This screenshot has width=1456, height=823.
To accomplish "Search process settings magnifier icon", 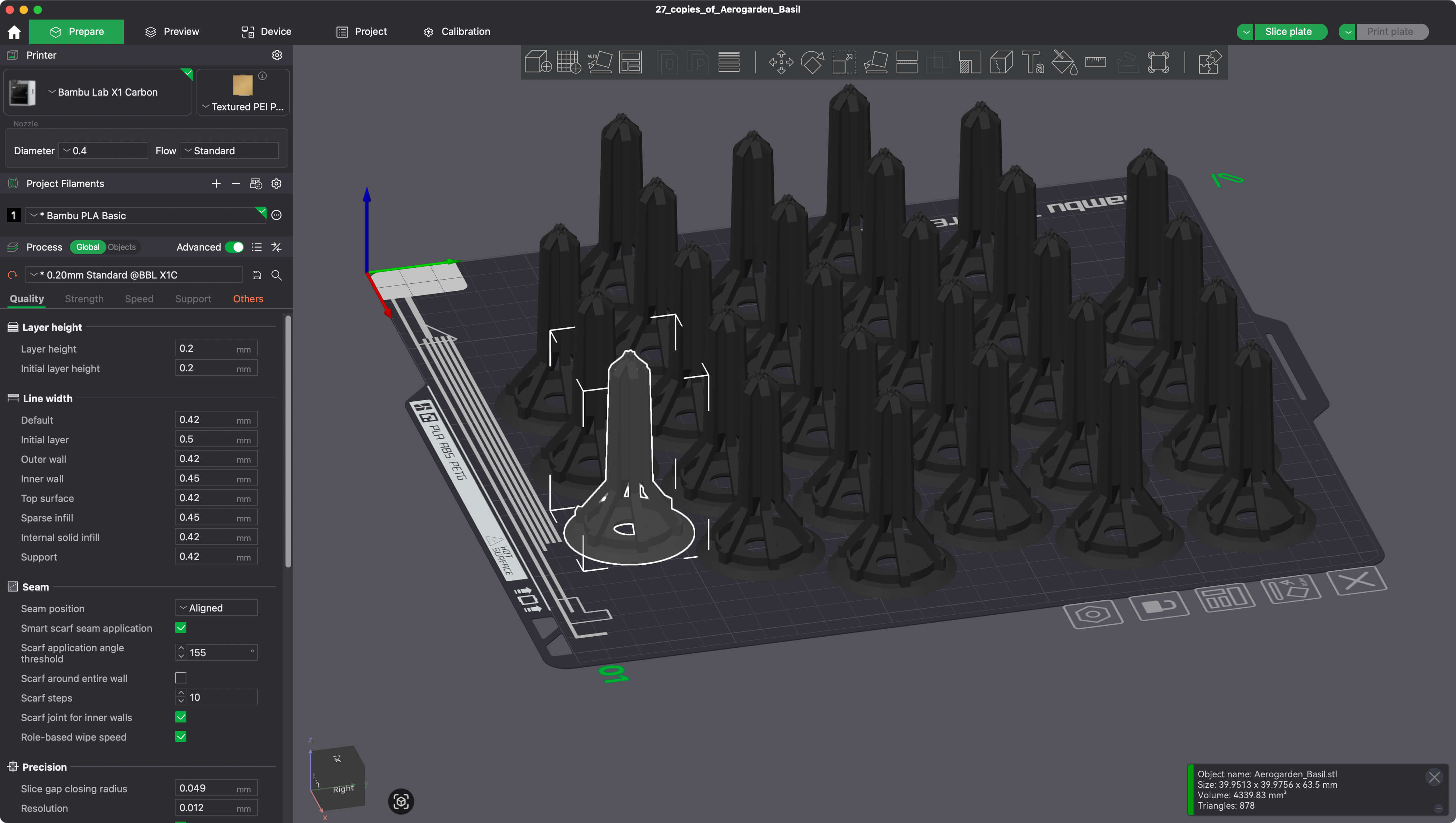I will 276,275.
